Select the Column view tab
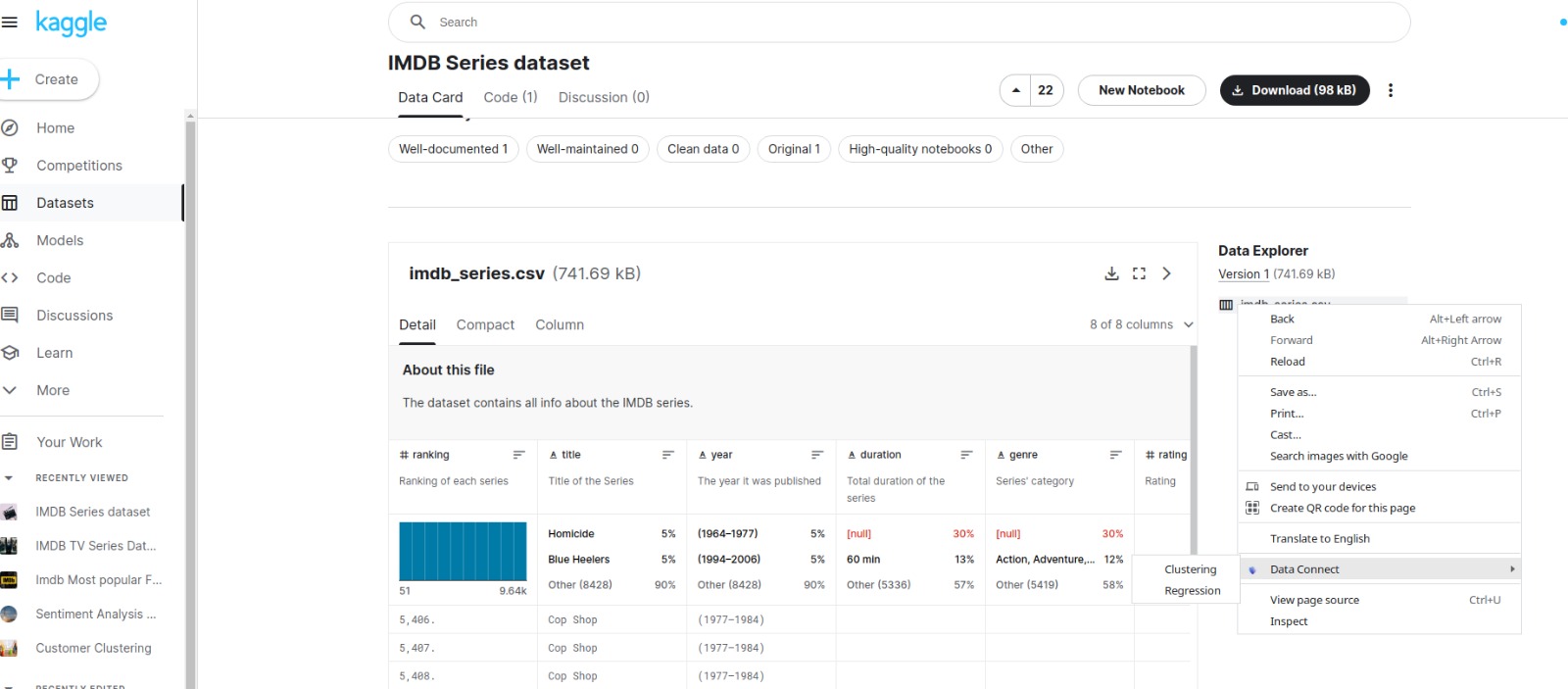This screenshot has width=1568, height=689. point(560,324)
